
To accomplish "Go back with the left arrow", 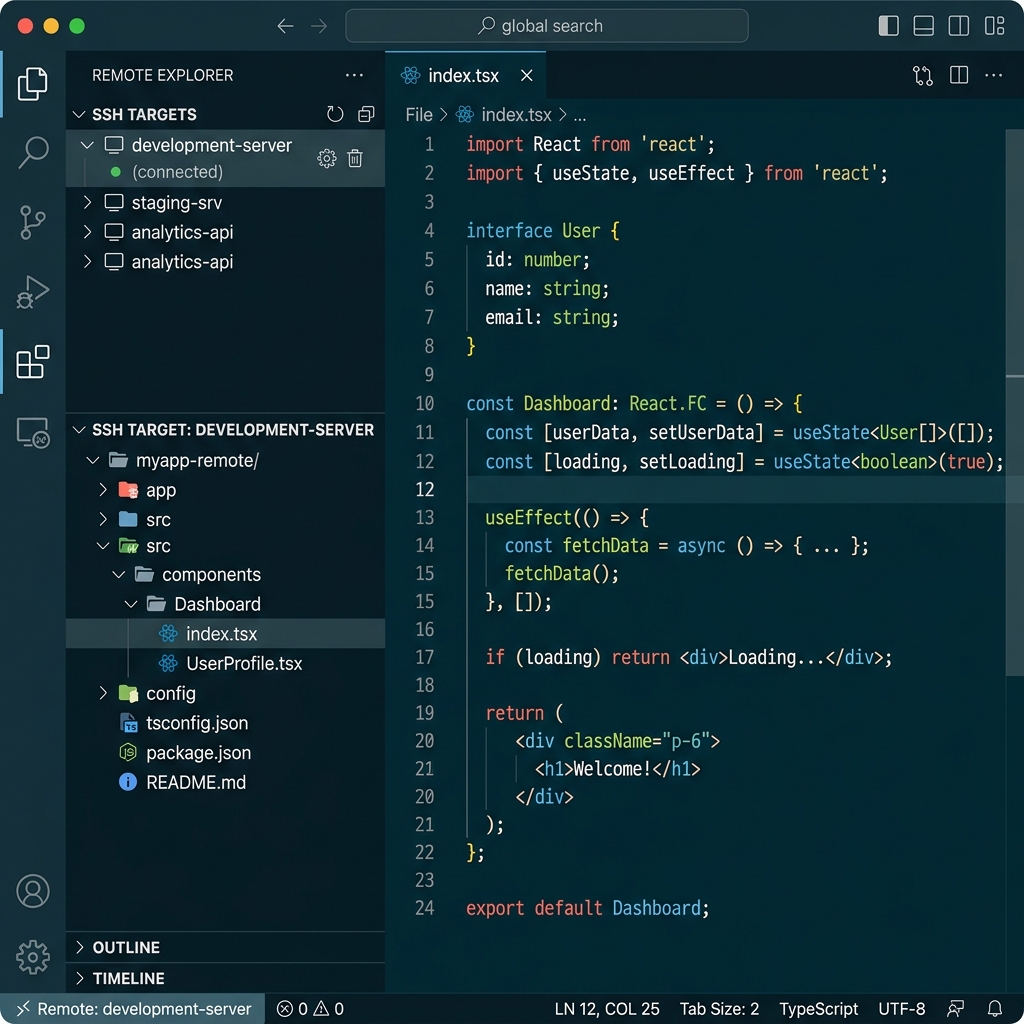I will coord(285,26).
